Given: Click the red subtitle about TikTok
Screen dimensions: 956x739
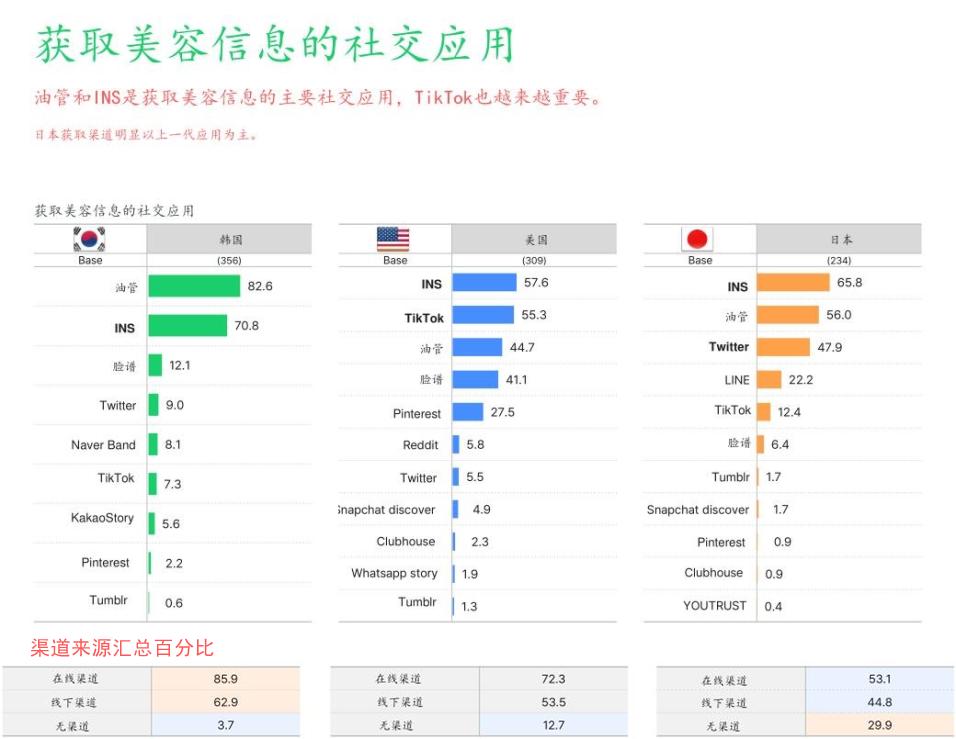Looking at the screenshot, I should point(315,97).
